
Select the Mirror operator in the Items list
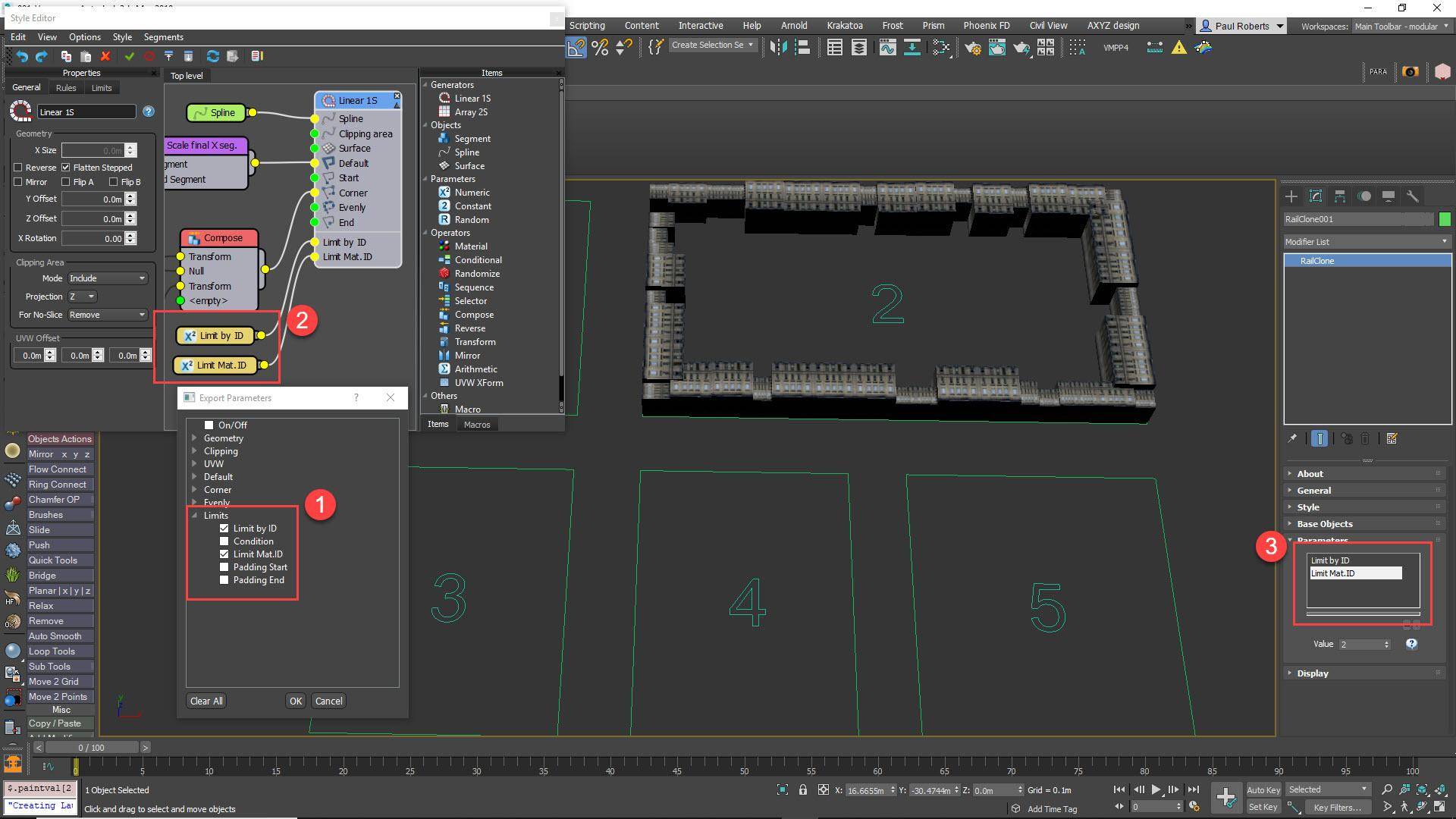pyautogui.click(x=467, y=355)
